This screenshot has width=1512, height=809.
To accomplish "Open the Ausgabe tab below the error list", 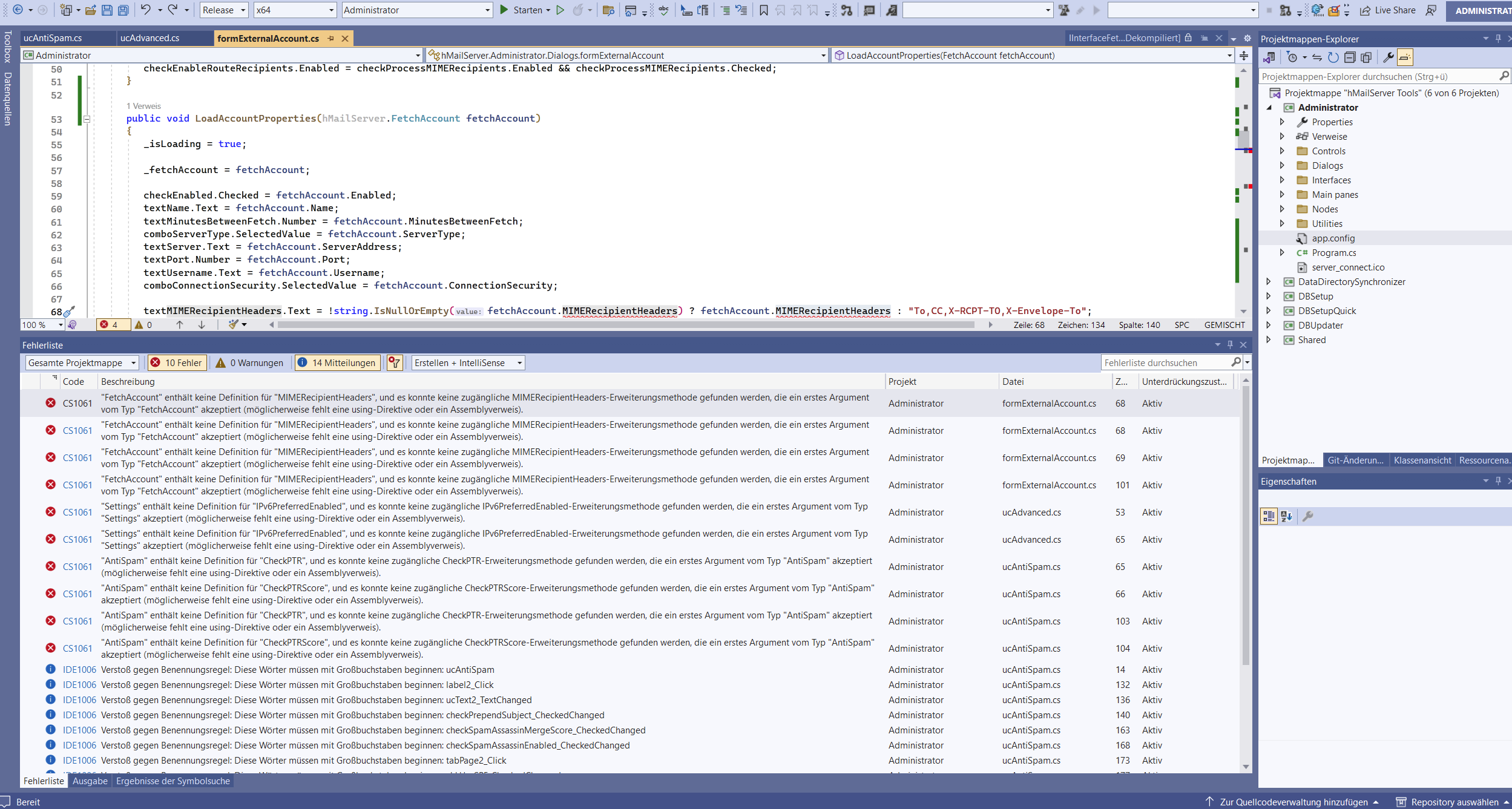I will (90, 781).
